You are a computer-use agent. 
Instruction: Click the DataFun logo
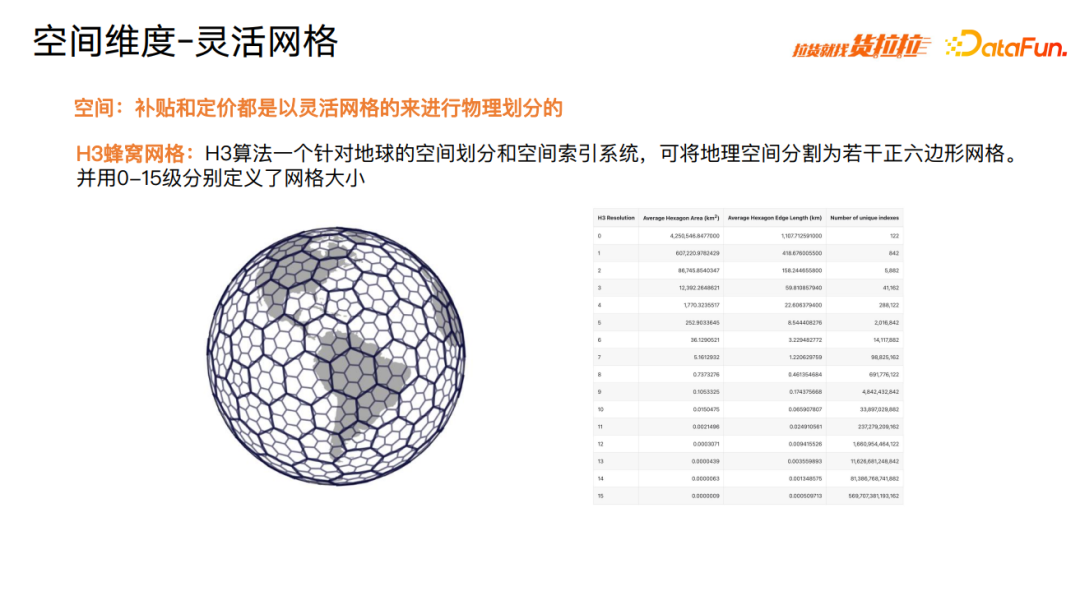click(x=1006, y=43)
